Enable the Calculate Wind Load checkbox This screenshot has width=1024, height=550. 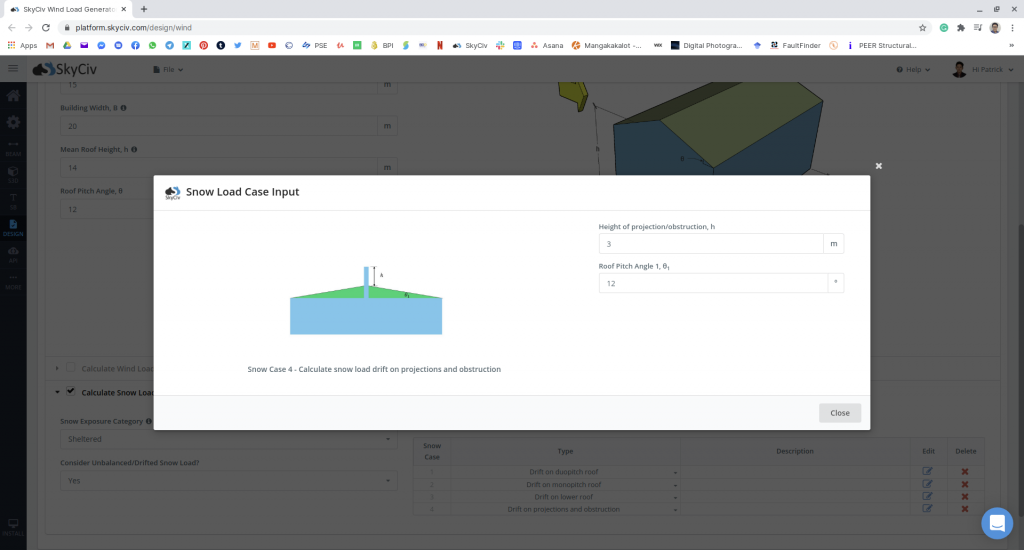click(70, 369)
